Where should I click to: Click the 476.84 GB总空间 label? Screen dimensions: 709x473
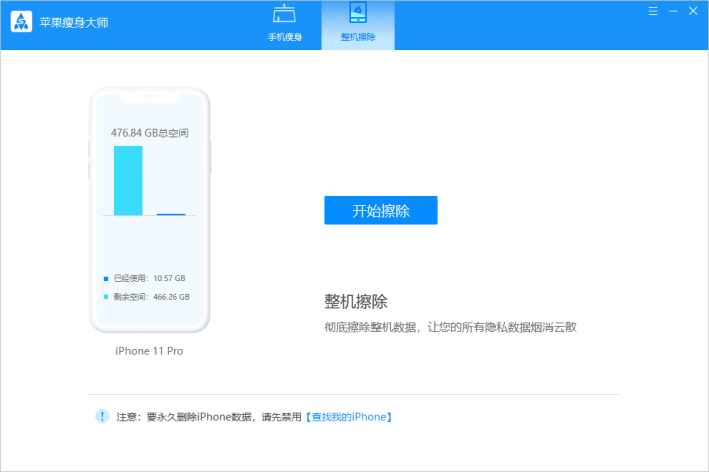coord(149,132)
